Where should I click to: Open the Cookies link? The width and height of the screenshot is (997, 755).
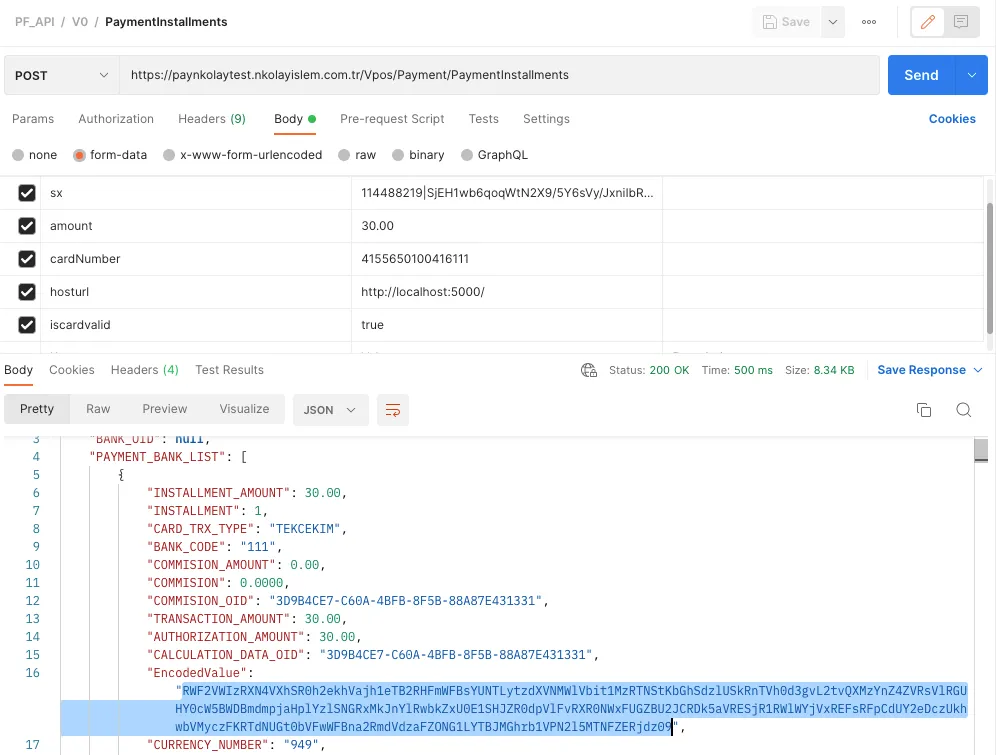[951, 119]
